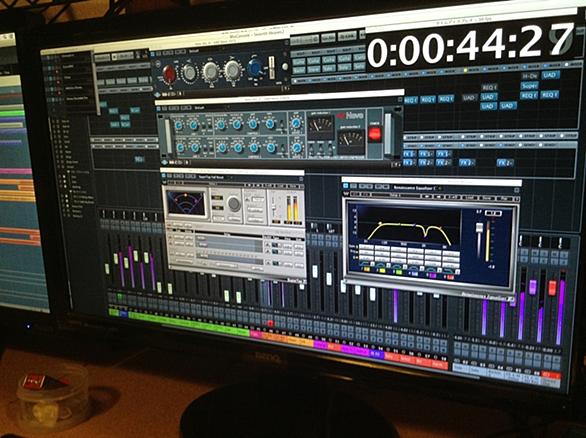This screenshot has width=586, height=438.
Task: Click the orange channel name strip at the mixer bottom
Action: pos(287,339)
